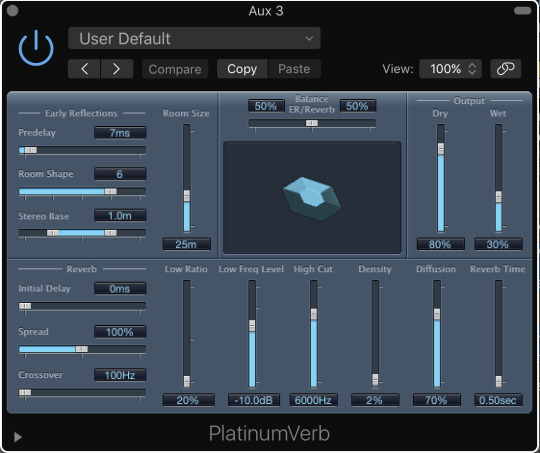Click the Compare button
The image size is (540, 453).
[x=175, y=69]
